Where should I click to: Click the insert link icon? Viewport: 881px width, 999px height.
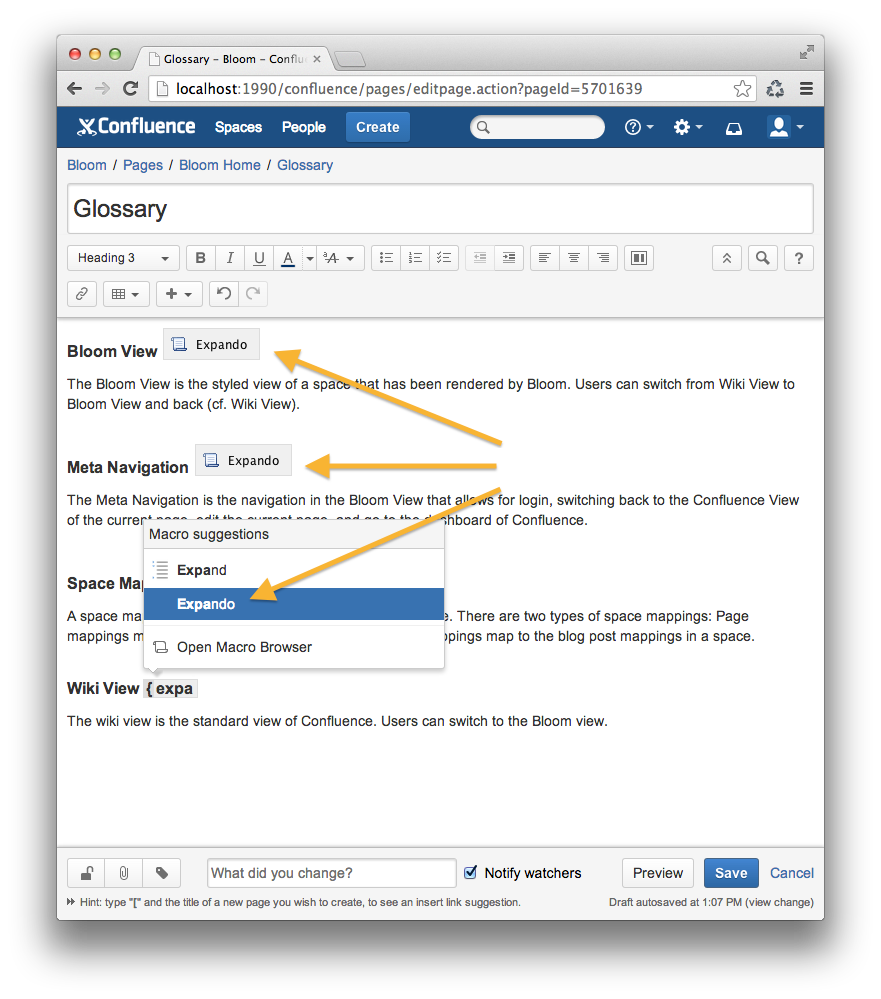82,294
